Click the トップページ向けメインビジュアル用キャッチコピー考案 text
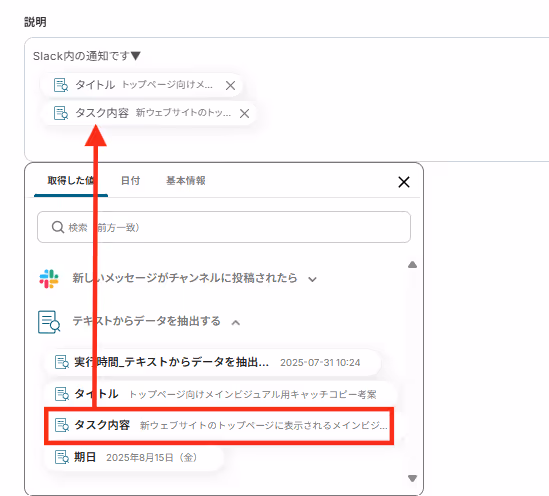 coord(252,394)
